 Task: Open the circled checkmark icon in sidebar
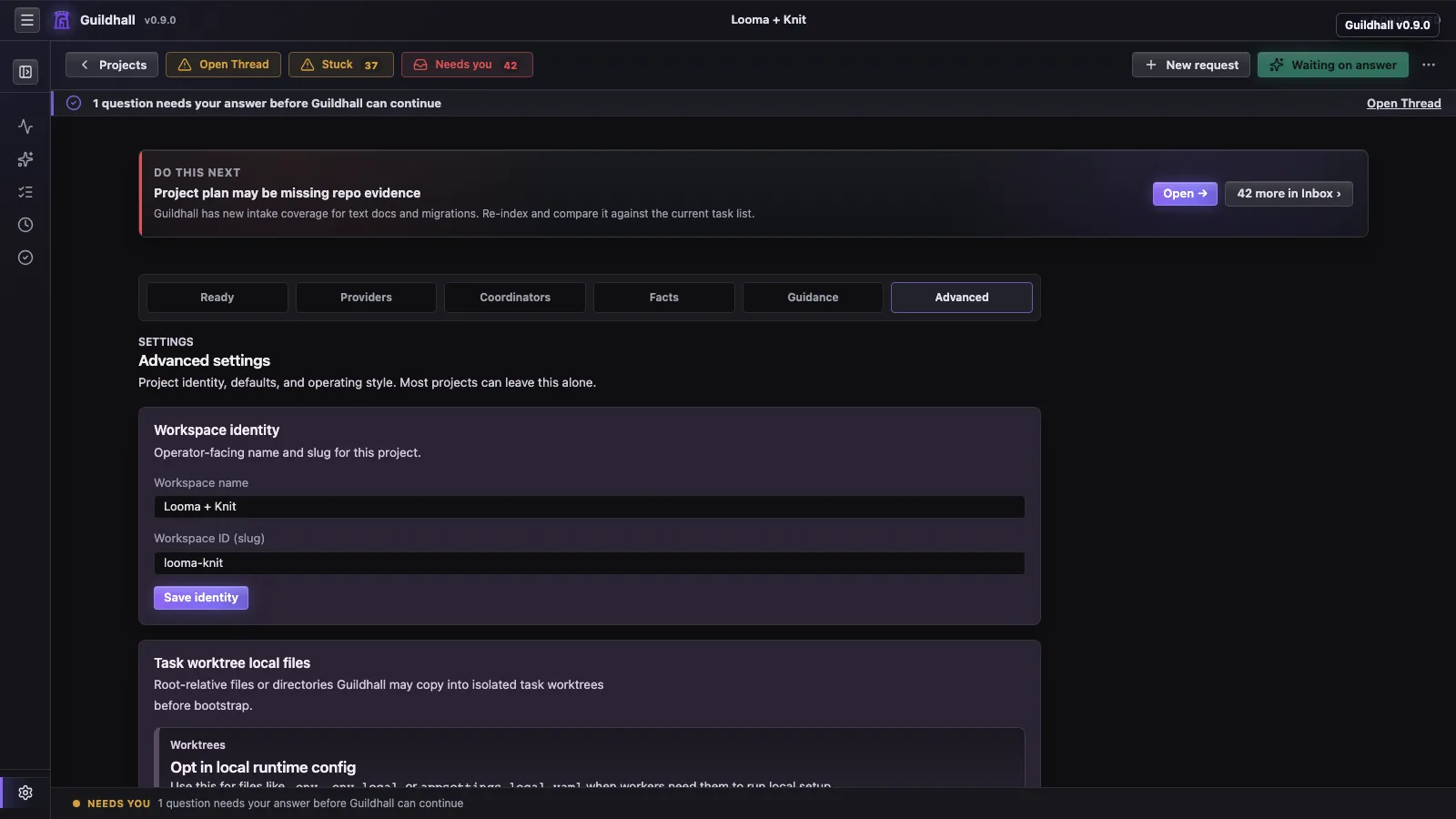[25, 258]
